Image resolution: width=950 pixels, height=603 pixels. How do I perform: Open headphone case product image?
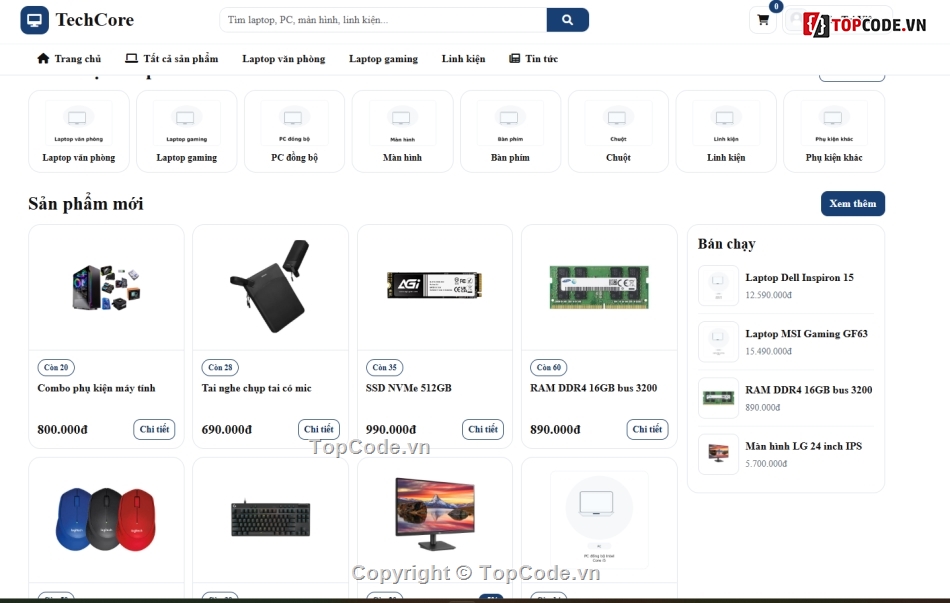270,286
